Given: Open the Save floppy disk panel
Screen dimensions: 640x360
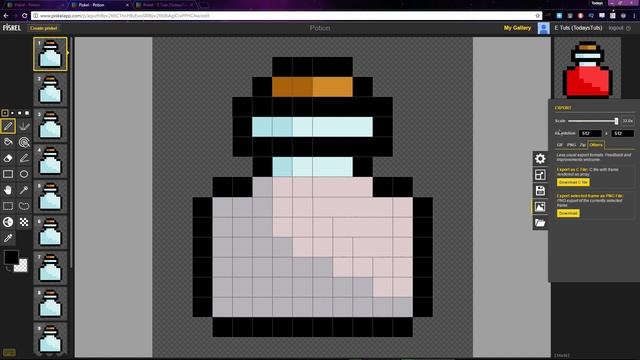Looking at the screenshot, I should (x=540, y=191).
